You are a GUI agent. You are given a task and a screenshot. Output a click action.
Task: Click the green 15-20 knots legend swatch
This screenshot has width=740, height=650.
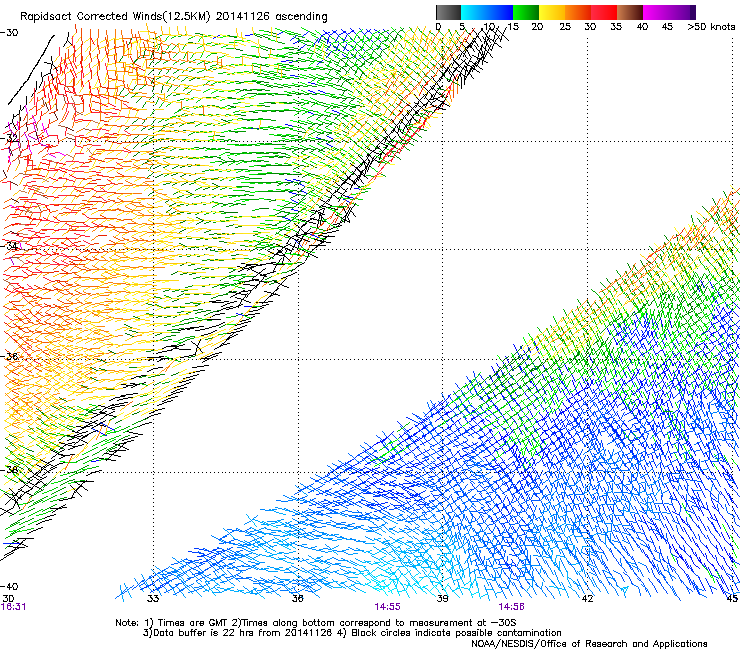[x=526, y=12]
